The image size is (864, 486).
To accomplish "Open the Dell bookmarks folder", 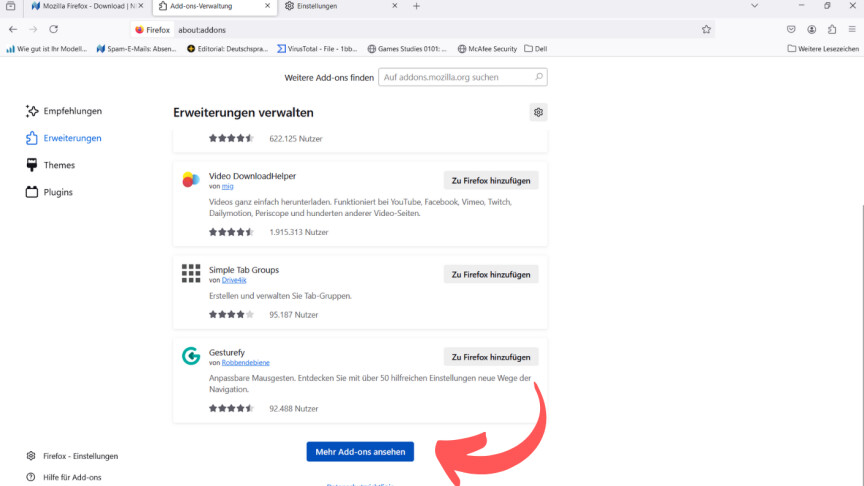I will click(536, 48).
